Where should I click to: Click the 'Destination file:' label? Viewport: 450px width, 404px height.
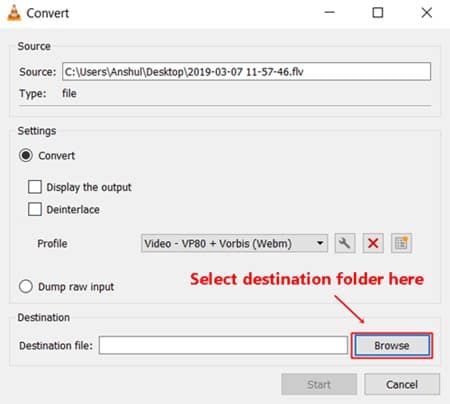[56, 346]
